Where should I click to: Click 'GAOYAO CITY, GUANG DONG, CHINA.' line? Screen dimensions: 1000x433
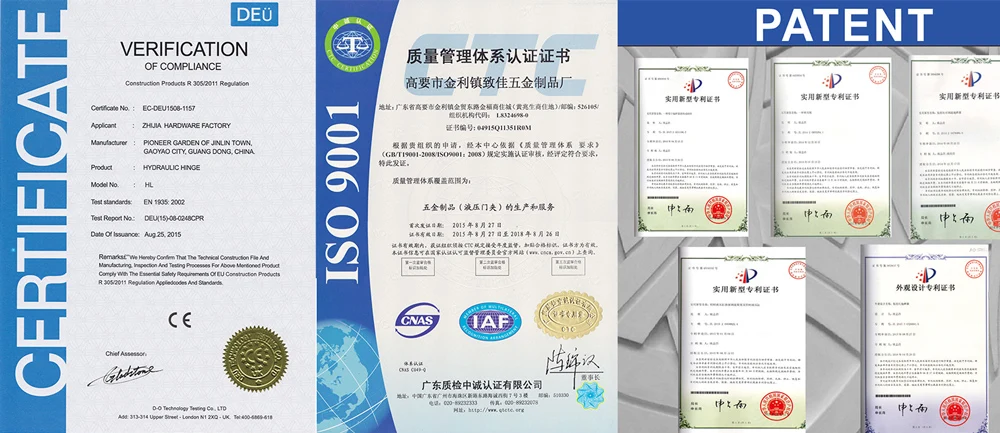(200, 152)
